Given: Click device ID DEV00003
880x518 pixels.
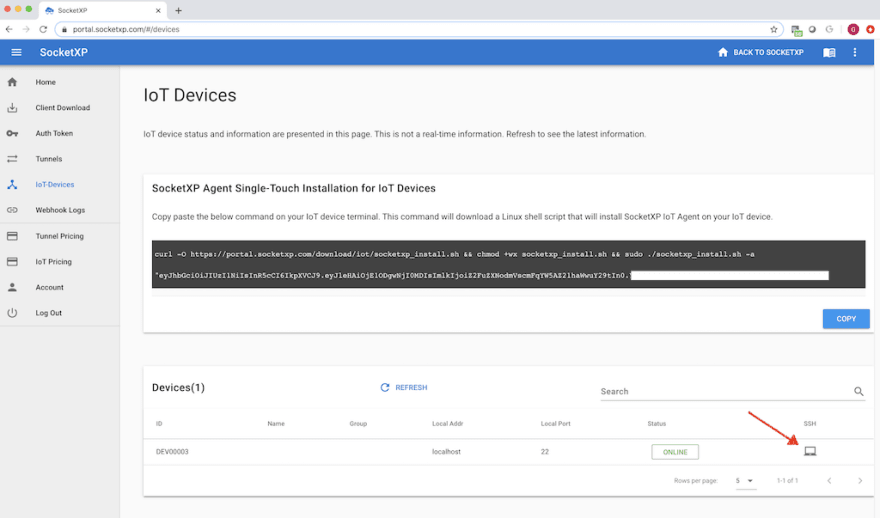Looking at the screenshot, I should point(172,452).
